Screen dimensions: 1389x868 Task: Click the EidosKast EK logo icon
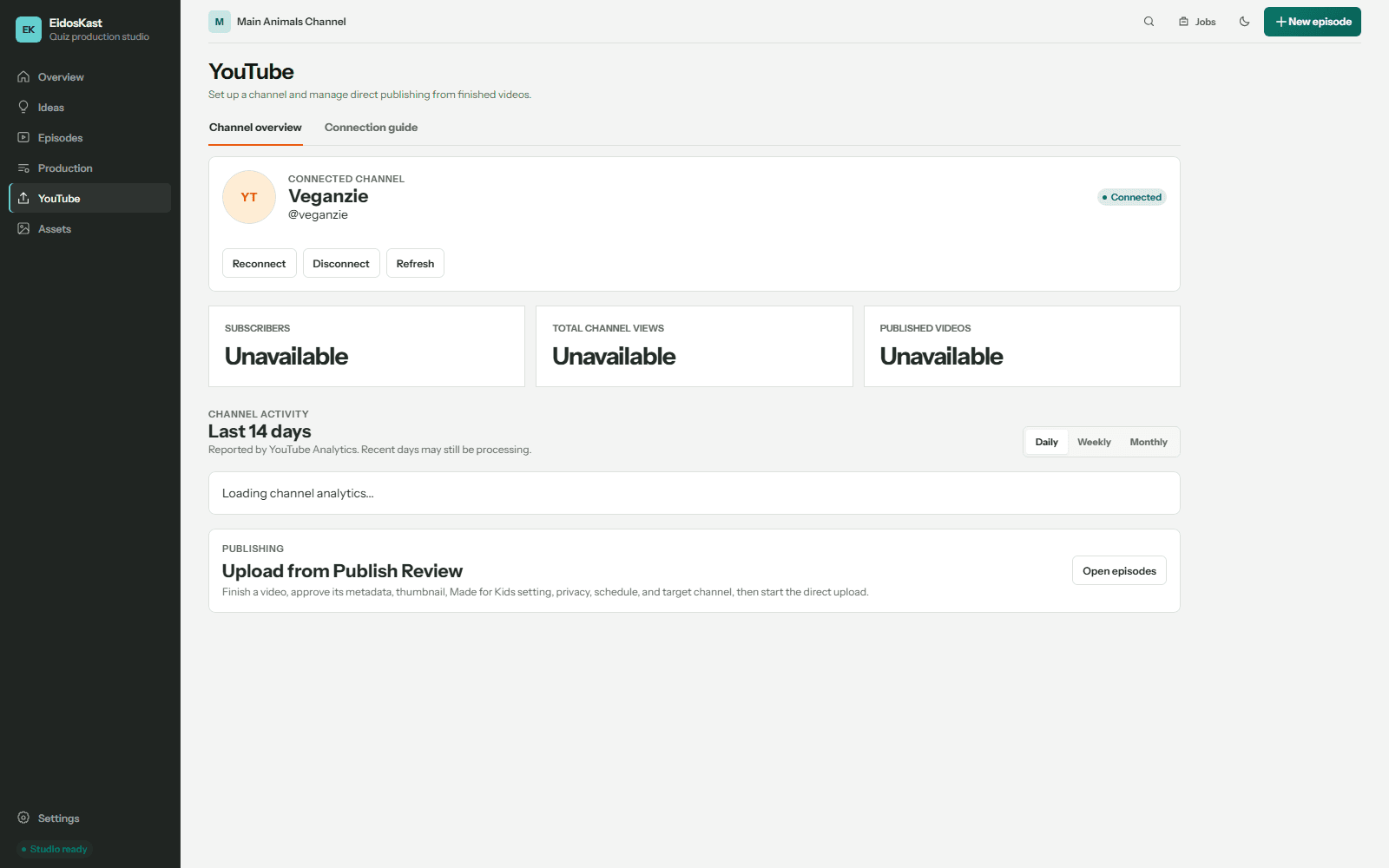click(29, 30)
